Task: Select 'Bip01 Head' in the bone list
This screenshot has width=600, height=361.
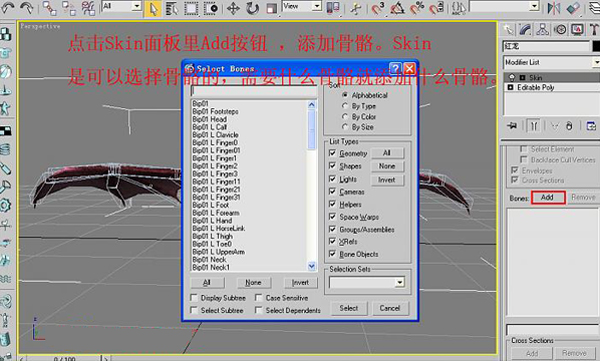Action: point(210,119)
